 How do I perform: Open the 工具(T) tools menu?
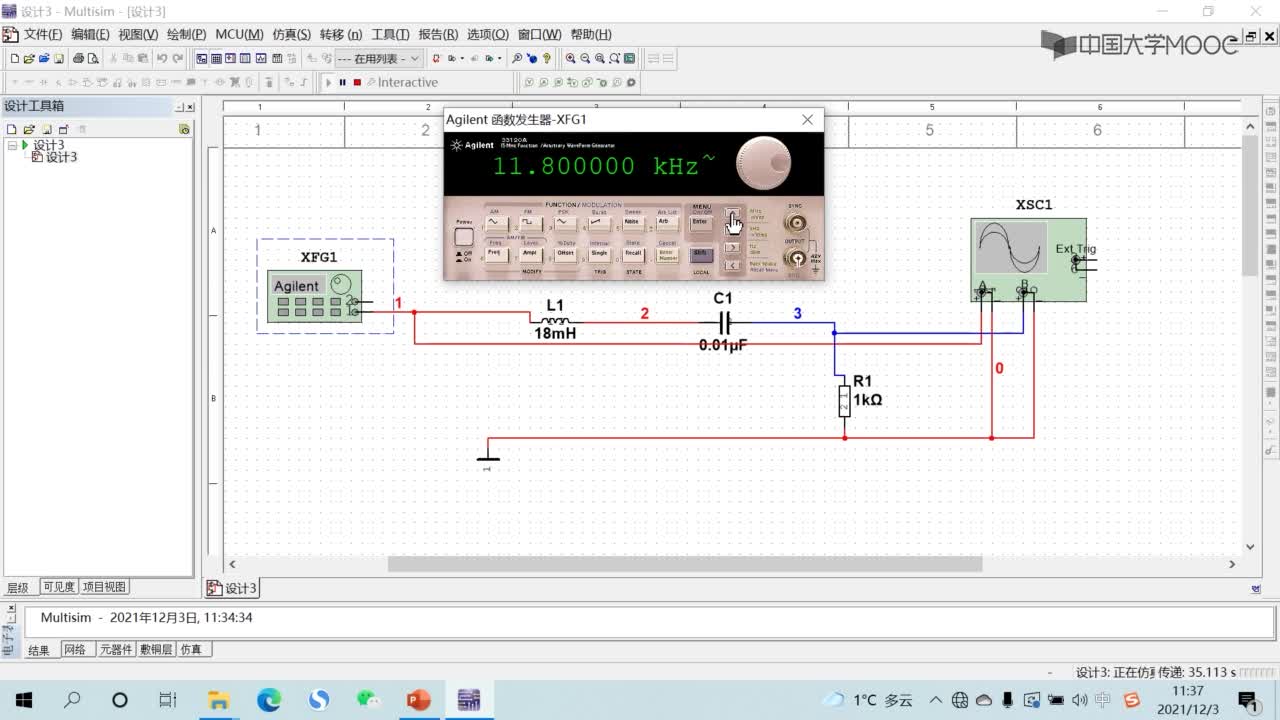click(x=391, y=34)
